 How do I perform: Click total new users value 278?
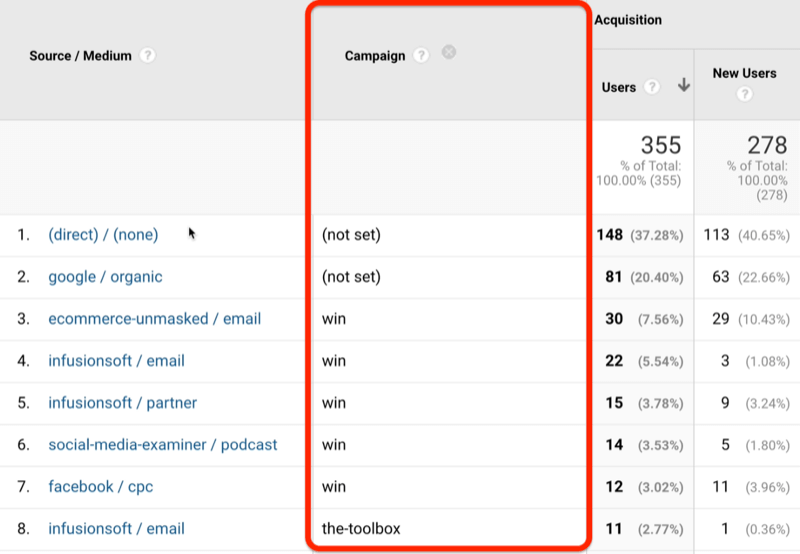(x=767, y=145)
